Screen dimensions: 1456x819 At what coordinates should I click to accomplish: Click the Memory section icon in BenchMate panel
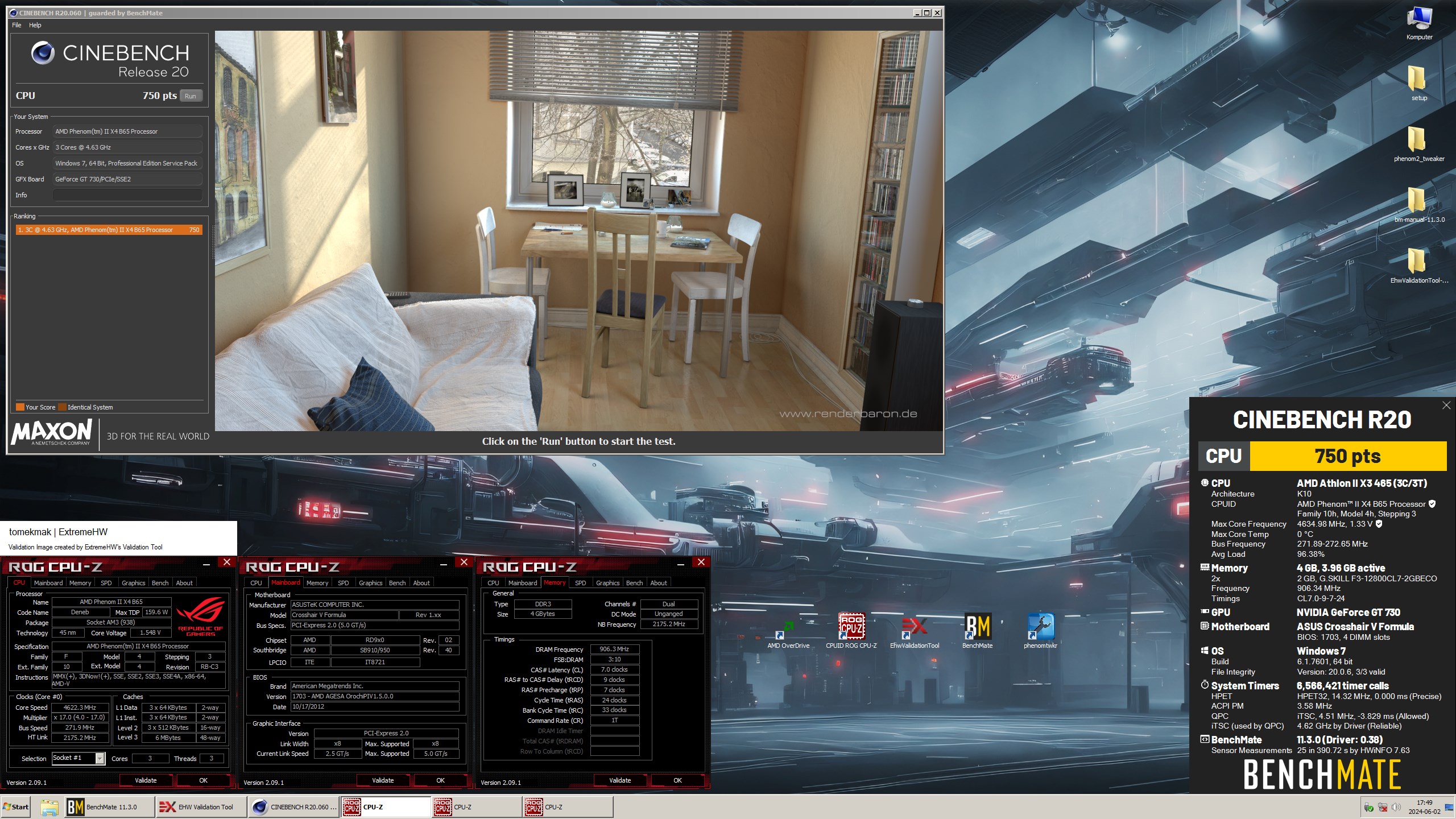click(x=1205, y=568)
